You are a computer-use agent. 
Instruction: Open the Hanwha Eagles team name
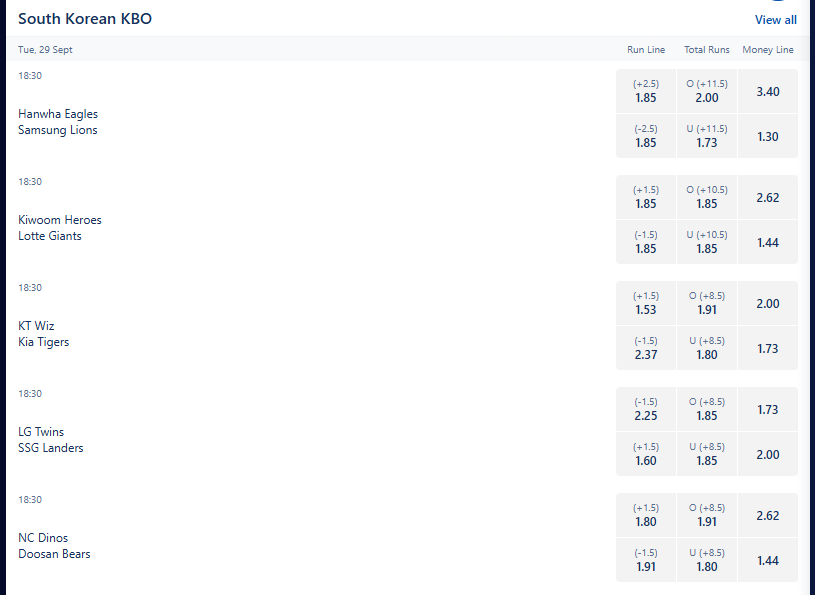click(x=58, y=114)
